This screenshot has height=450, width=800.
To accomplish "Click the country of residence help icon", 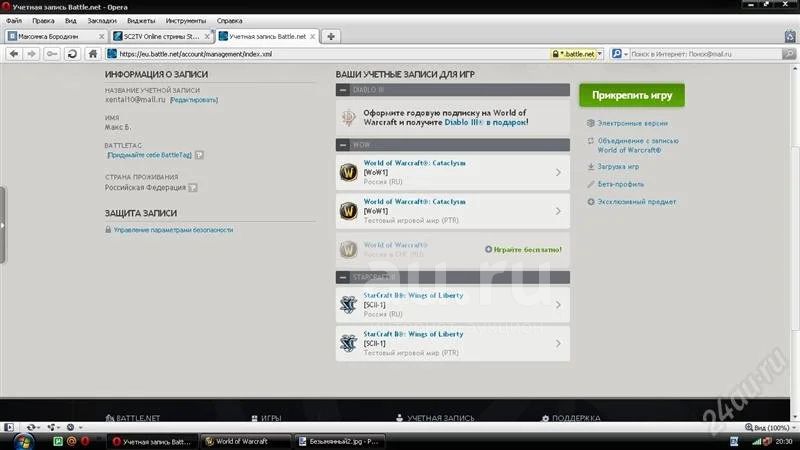I will [193, 188].
